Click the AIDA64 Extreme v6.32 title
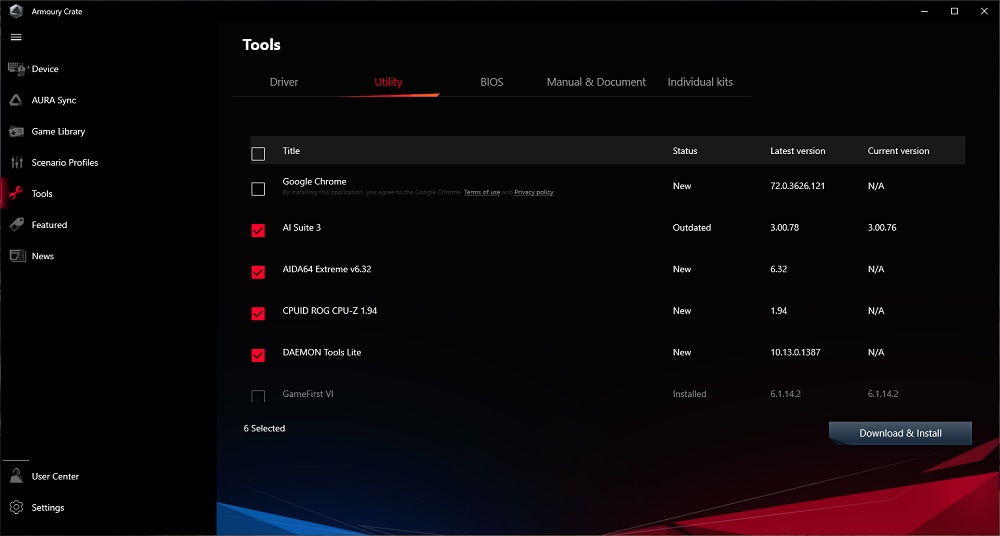The width and height of the screenshot is (1000, 536). pyautogui.click(x=327, y=269)
